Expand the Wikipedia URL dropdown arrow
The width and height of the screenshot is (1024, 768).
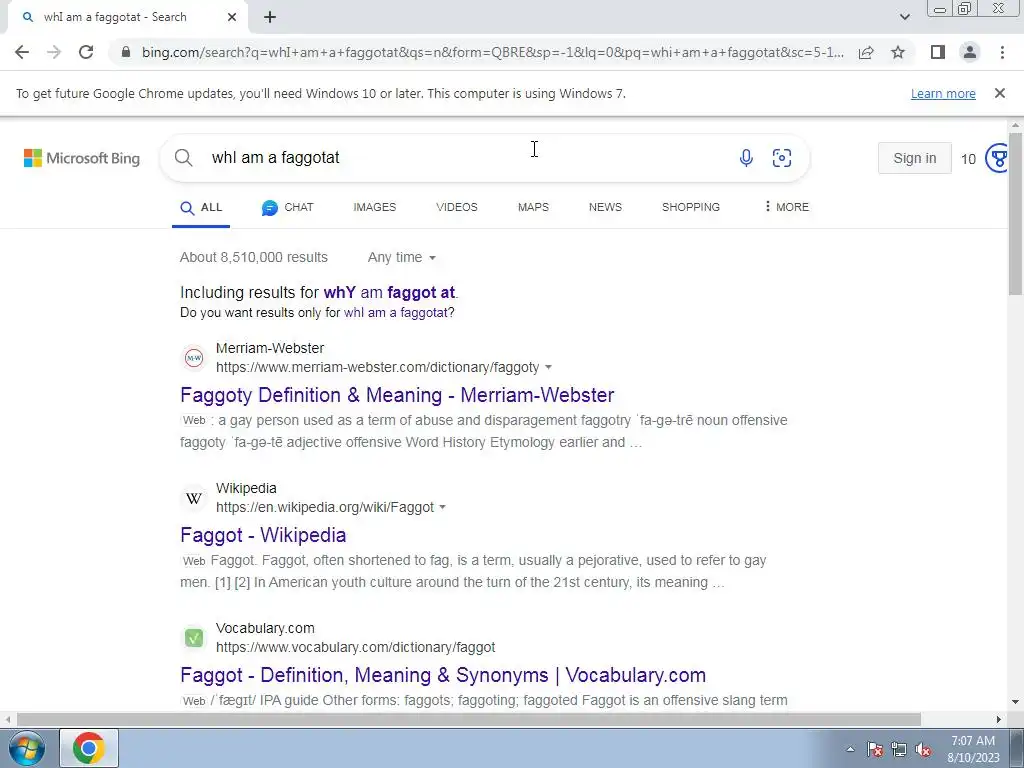click(442, 507)
